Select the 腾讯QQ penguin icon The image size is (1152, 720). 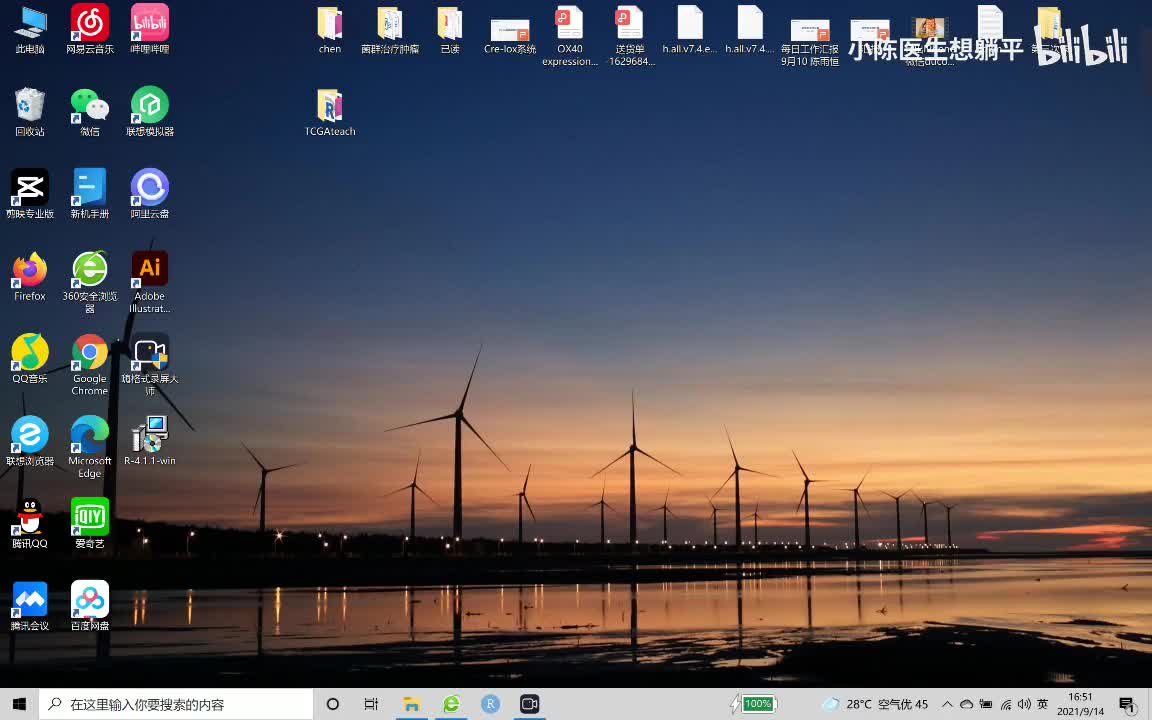point(30,518)
